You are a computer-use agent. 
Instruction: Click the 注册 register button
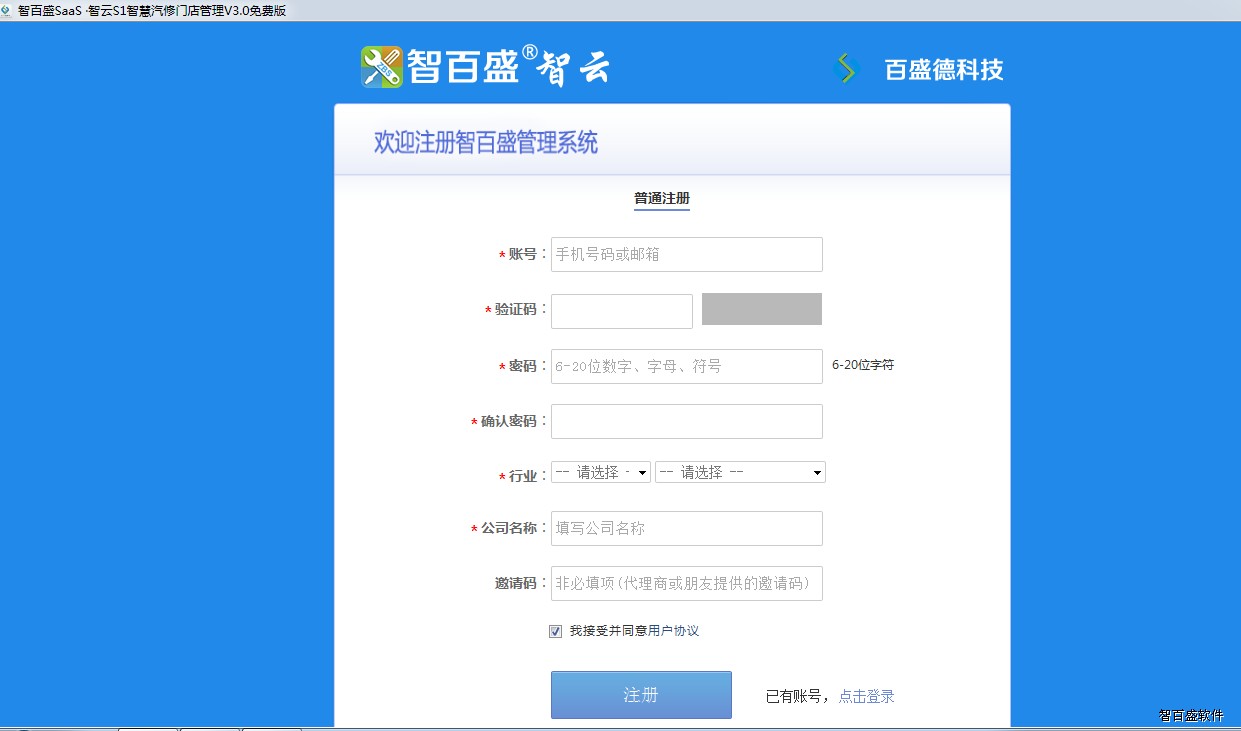(641, 695)
